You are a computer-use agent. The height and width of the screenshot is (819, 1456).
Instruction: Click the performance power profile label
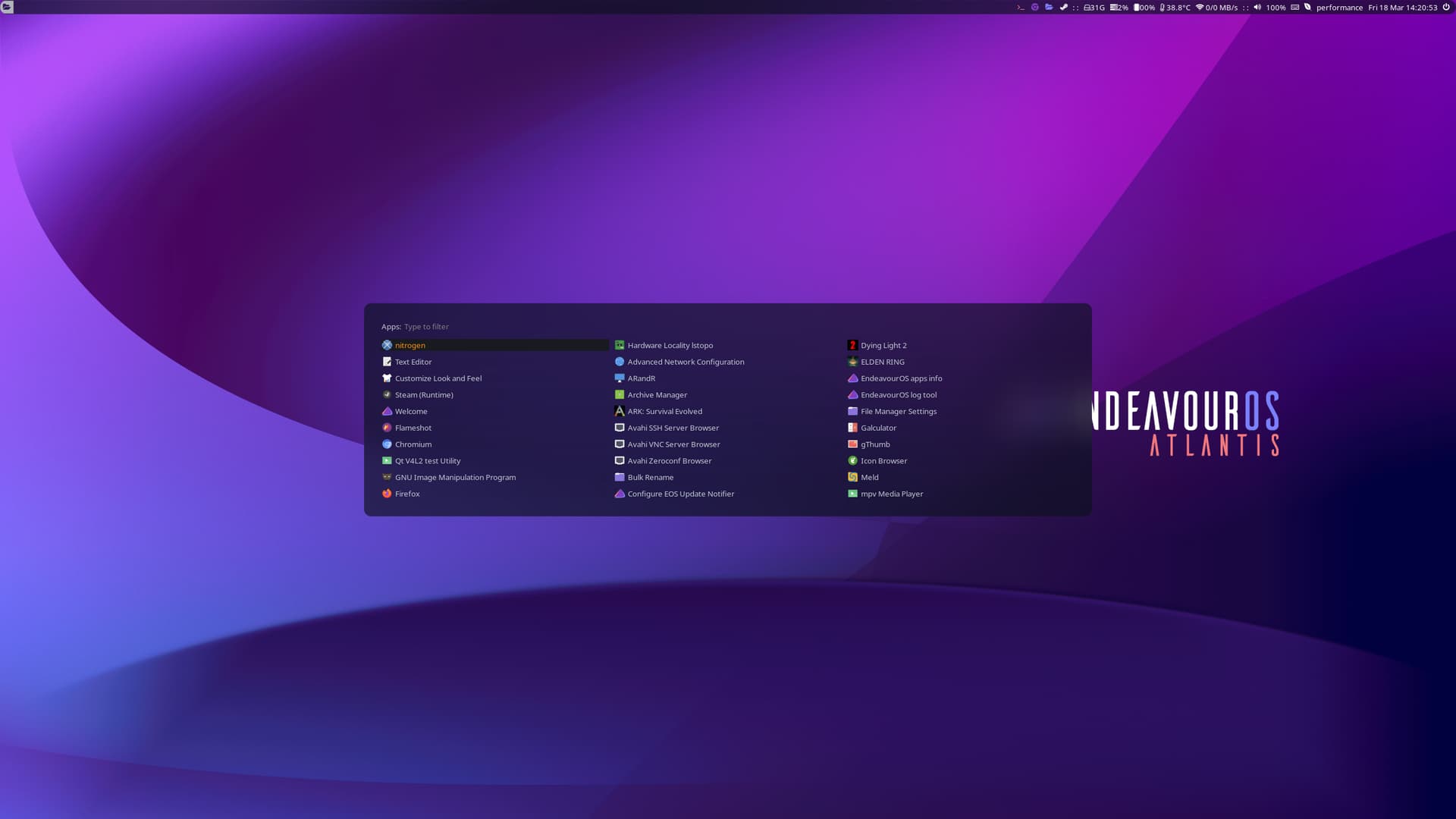pyautogui.click(x=1339, y=8)
